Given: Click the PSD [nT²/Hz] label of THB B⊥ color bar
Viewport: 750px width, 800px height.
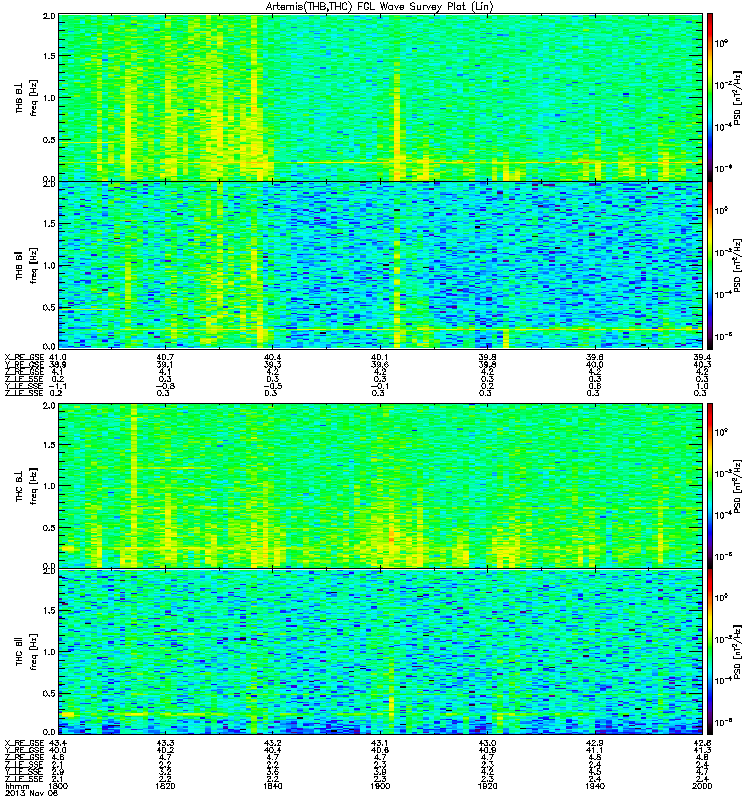Looking at the screenshot, I should point(737,97).
